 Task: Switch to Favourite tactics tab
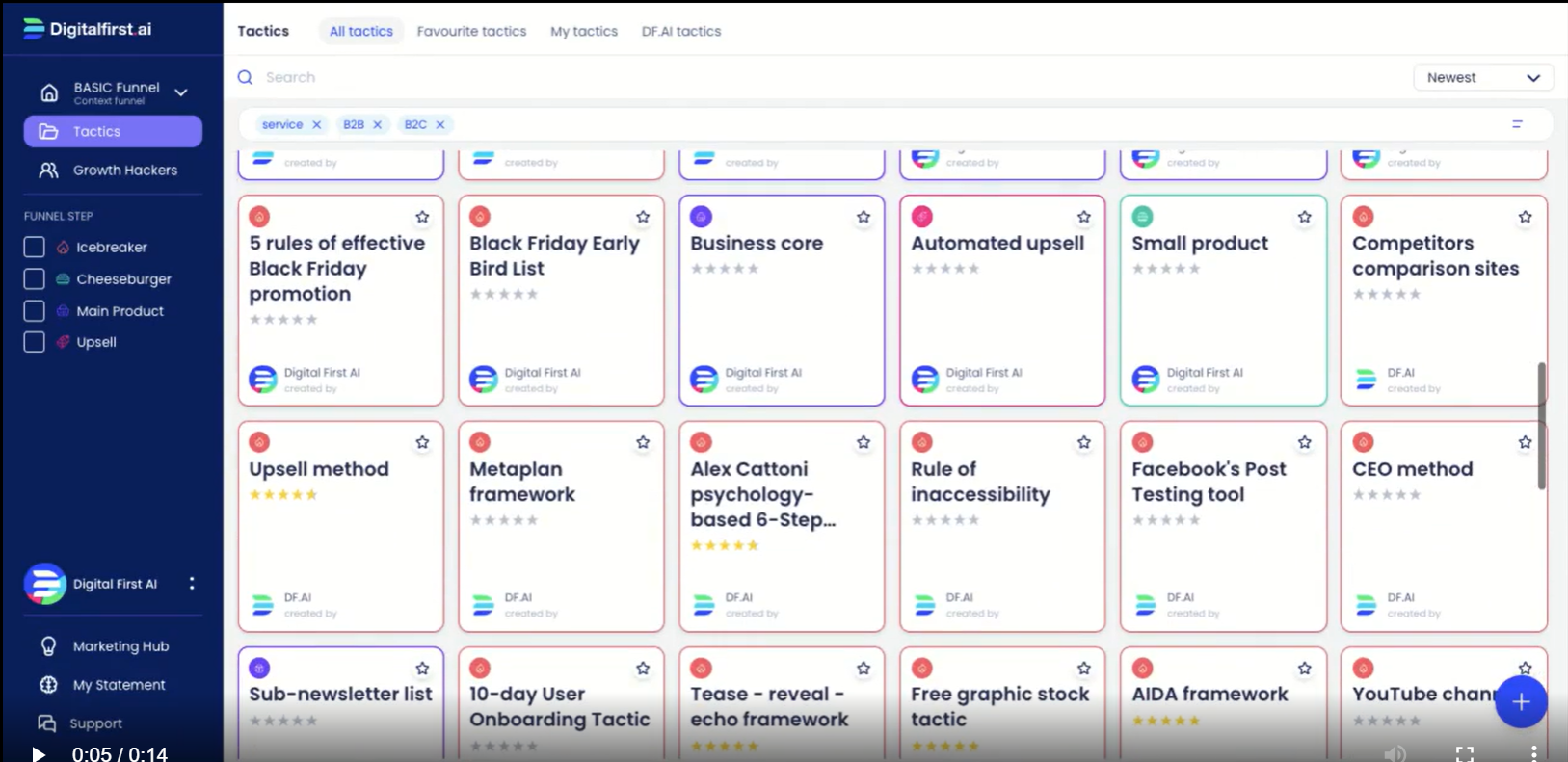pos(471,31)
